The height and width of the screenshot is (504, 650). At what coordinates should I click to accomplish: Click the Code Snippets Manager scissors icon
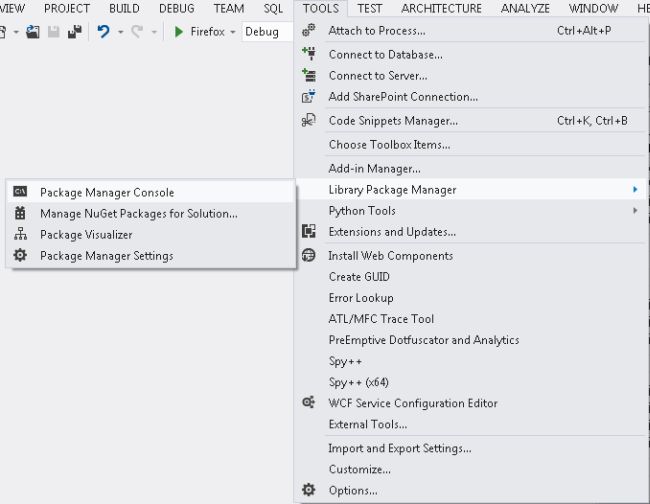309,121
